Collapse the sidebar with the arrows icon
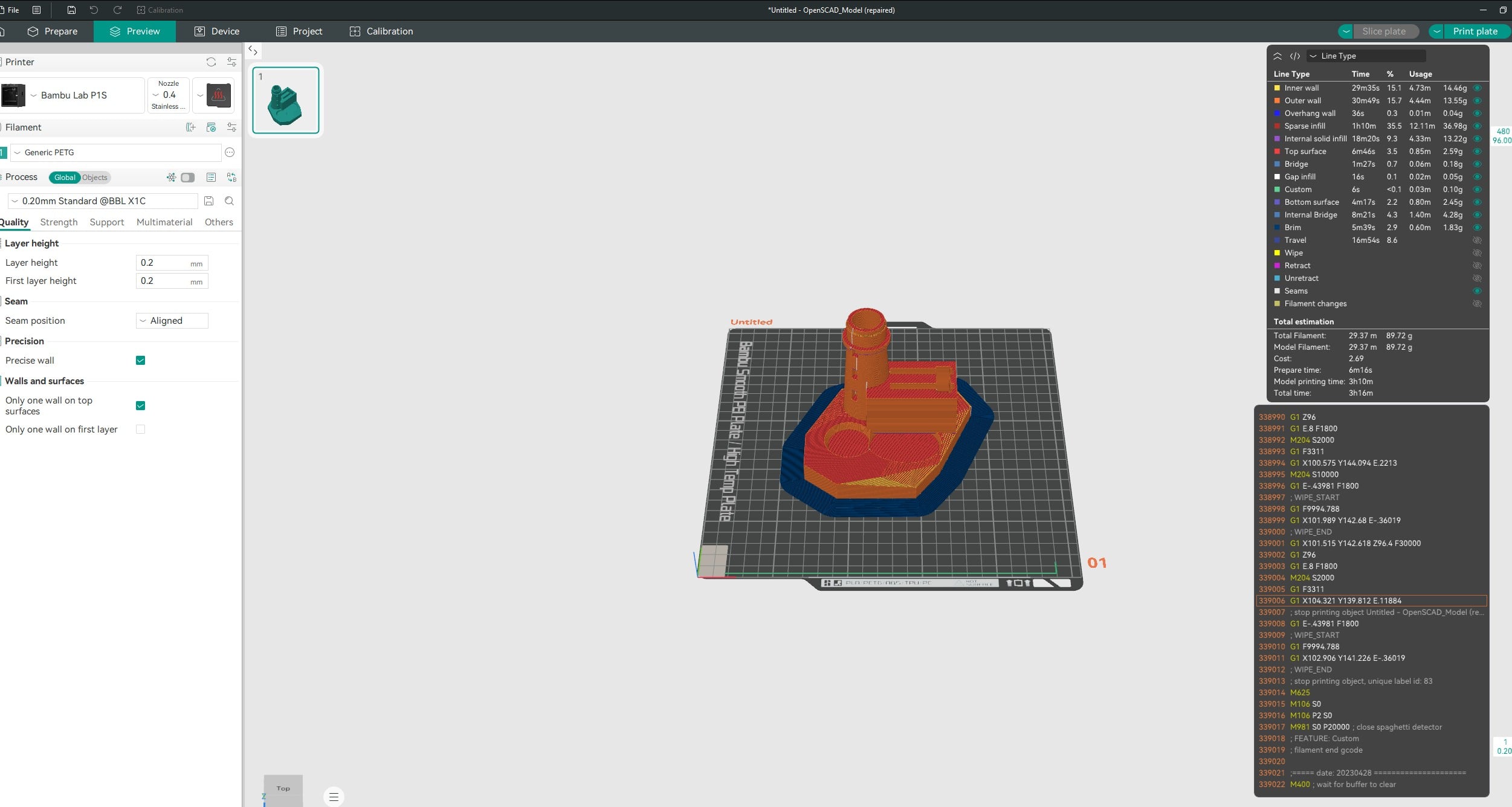 click(253, 51)
